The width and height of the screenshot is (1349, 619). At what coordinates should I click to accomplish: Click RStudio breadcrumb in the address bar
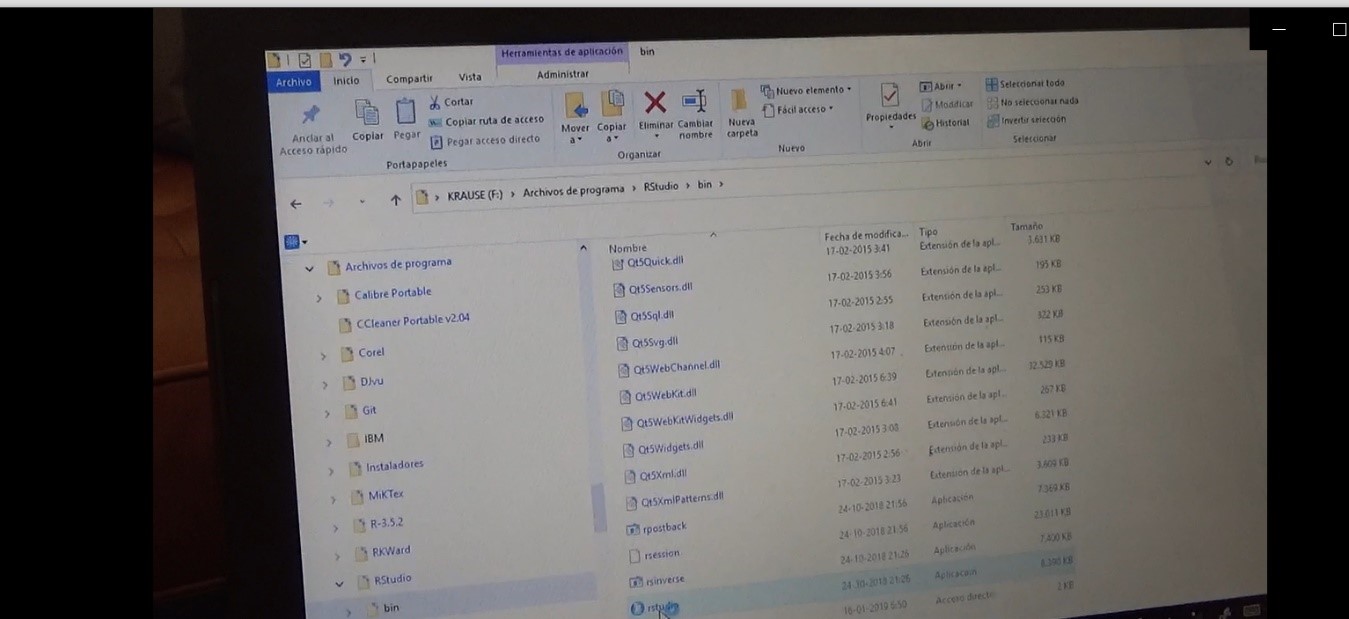tap(661, 187)
